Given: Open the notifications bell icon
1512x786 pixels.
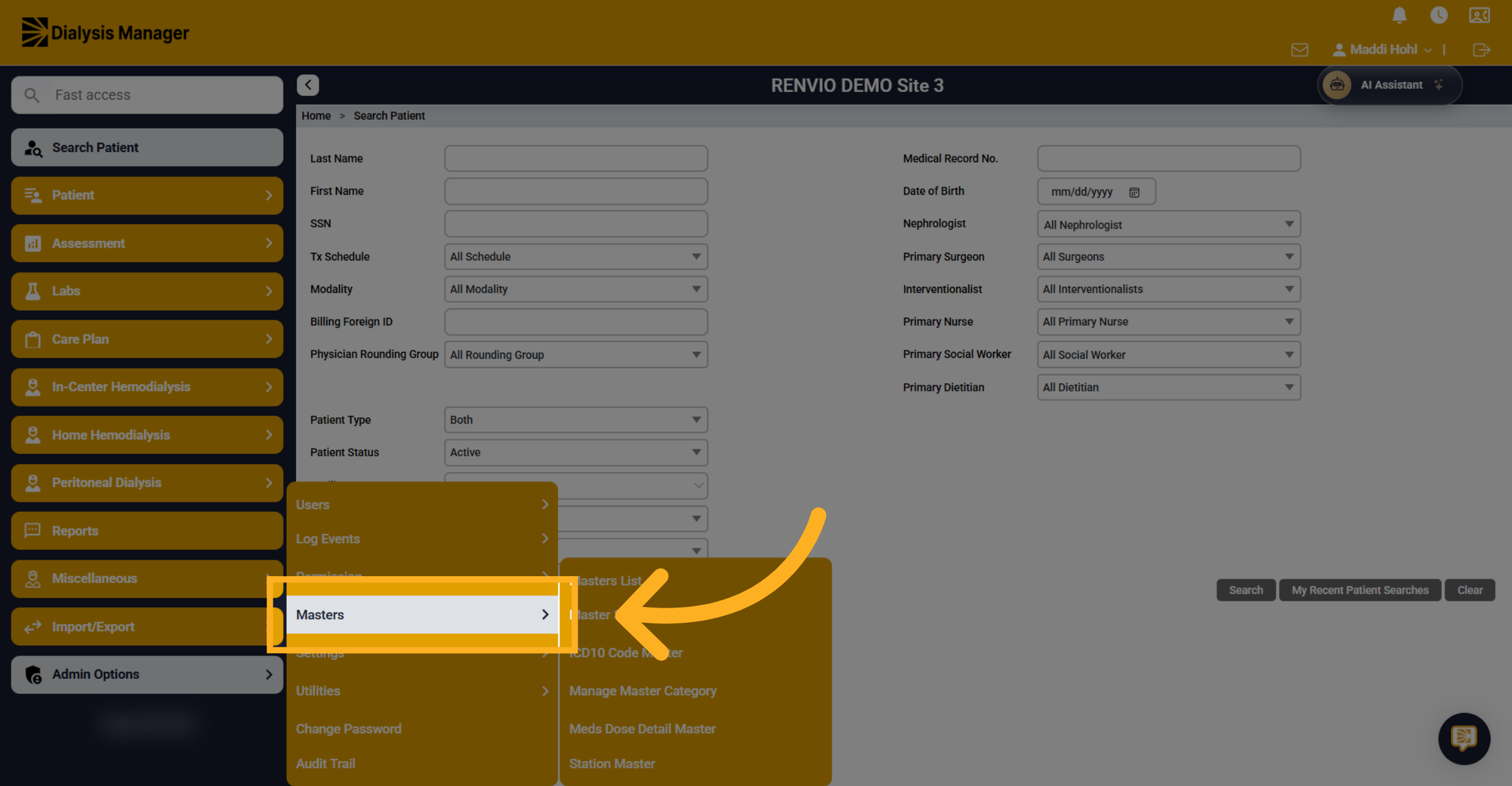Looking at the screenshot, I should tap(1399, 15).
